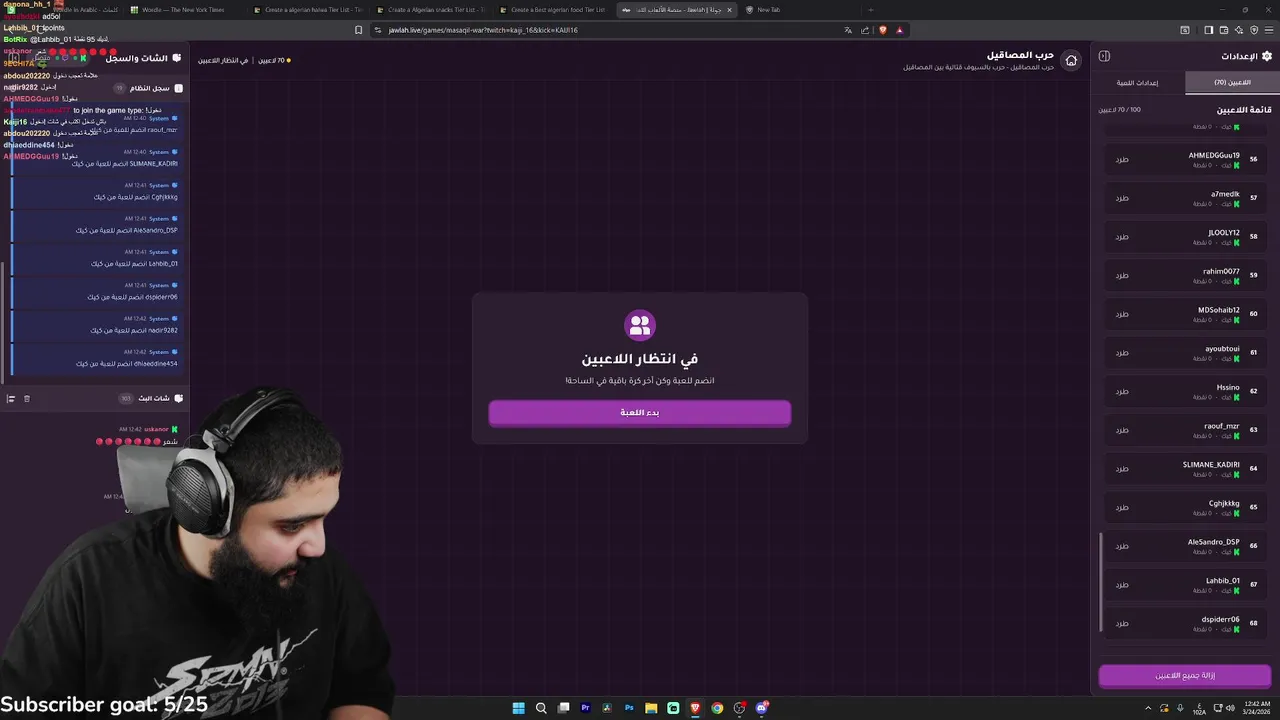1280x720 pixels.
Task: Click the settings gear icon
Action: click(1267, 56)
